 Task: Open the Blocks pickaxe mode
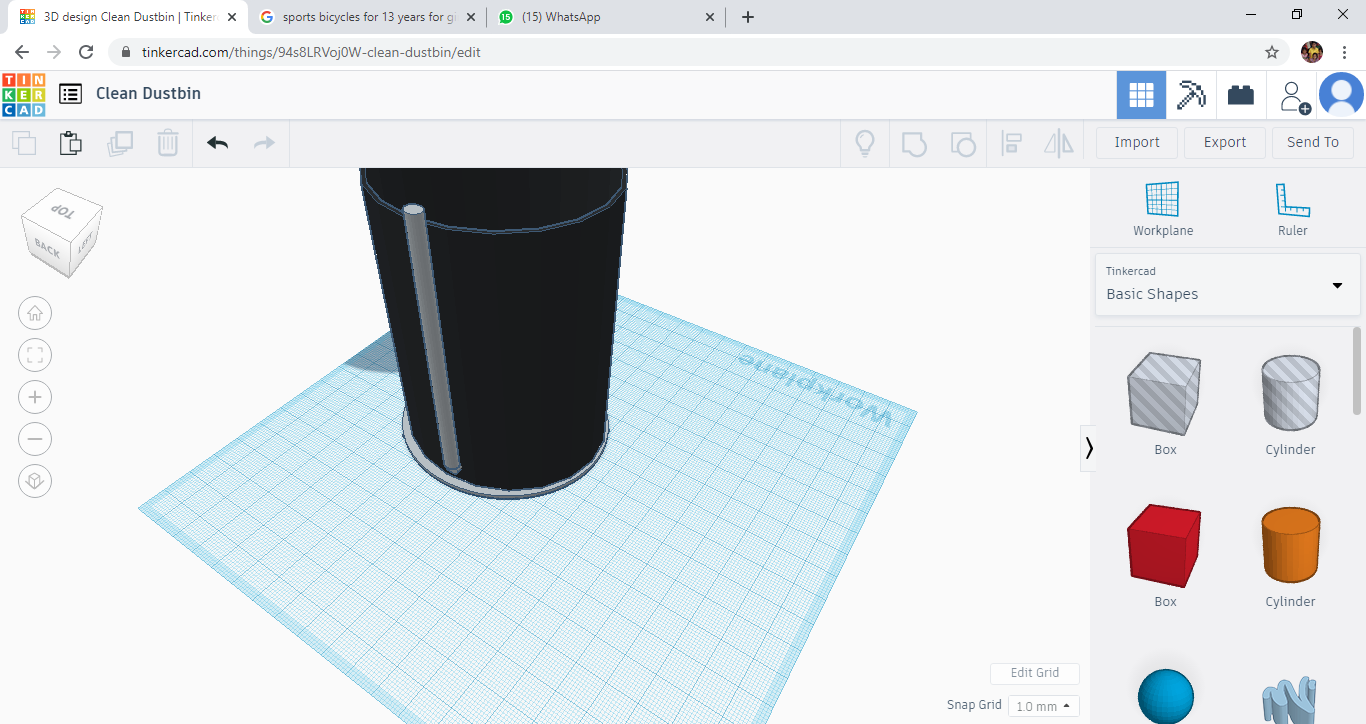[1191, 95]
